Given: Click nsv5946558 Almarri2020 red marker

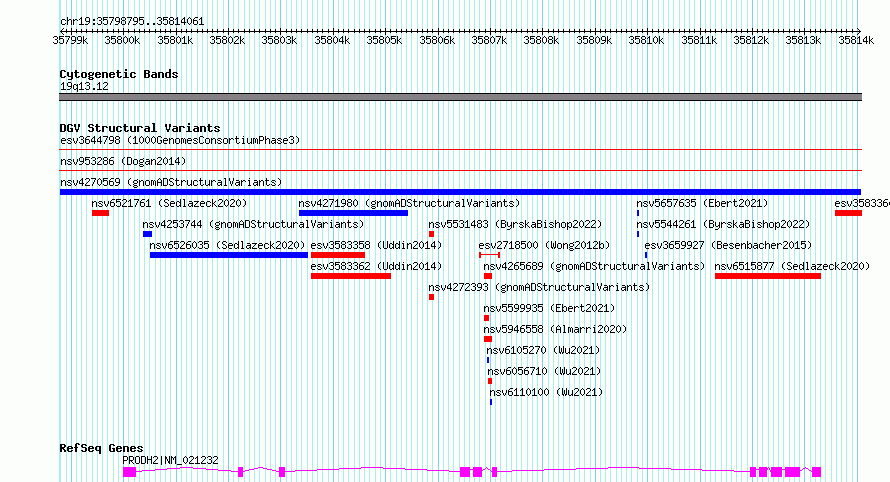Looking at the screenshot, I should click(488, 339).
